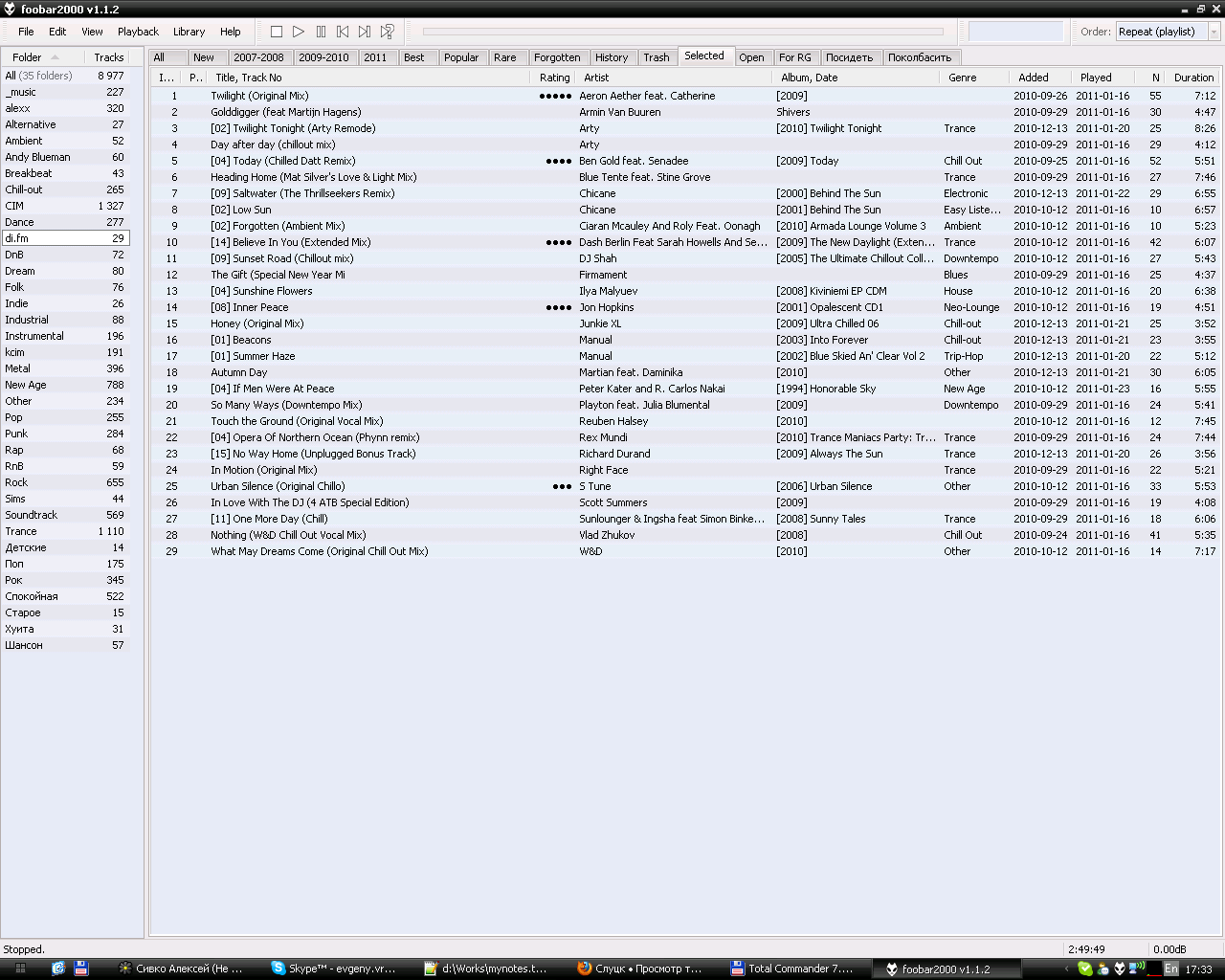Open the Edit menu
Viewport: 1225px width, 980px height.
pyautogui.click(x=57, y=32)
